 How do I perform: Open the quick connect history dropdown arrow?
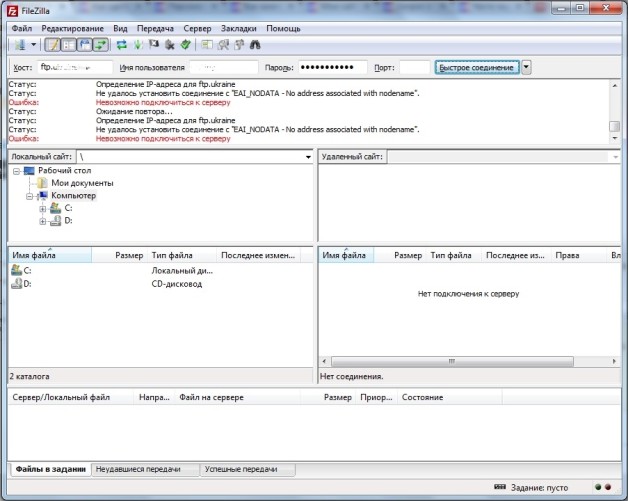click(x=526, y=67)
